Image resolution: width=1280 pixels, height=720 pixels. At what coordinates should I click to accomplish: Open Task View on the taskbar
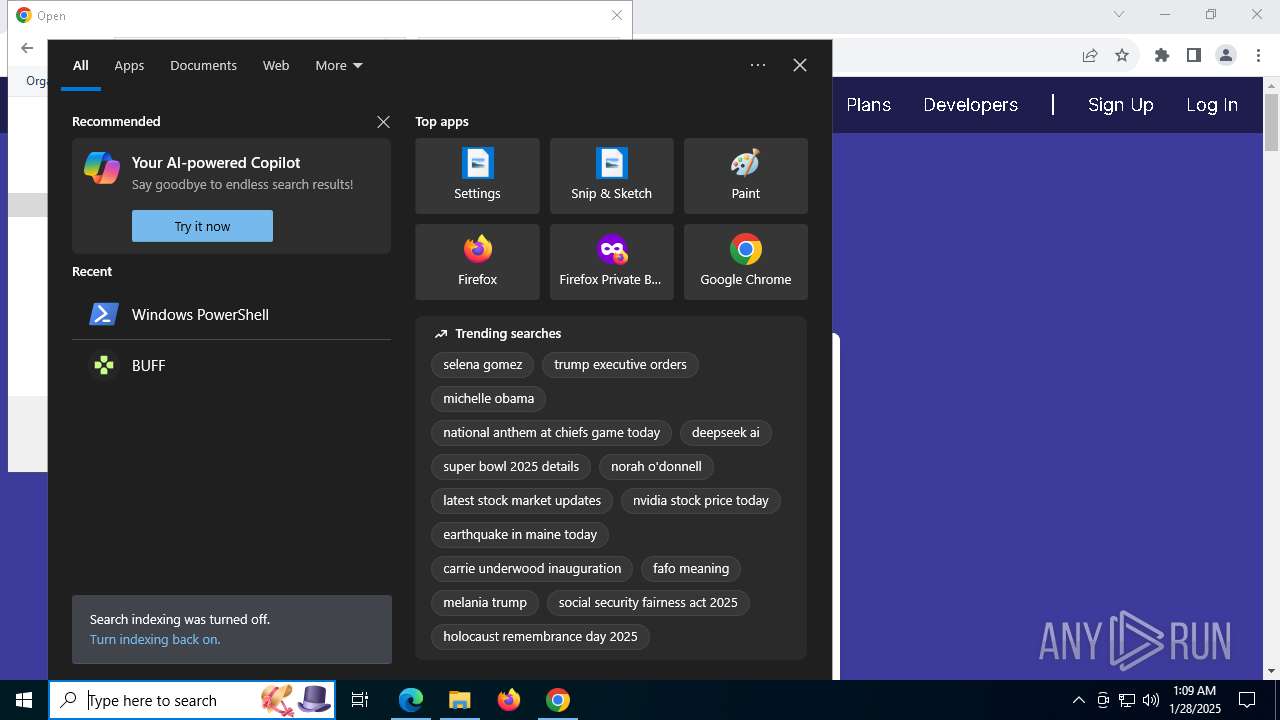point(360,700)
